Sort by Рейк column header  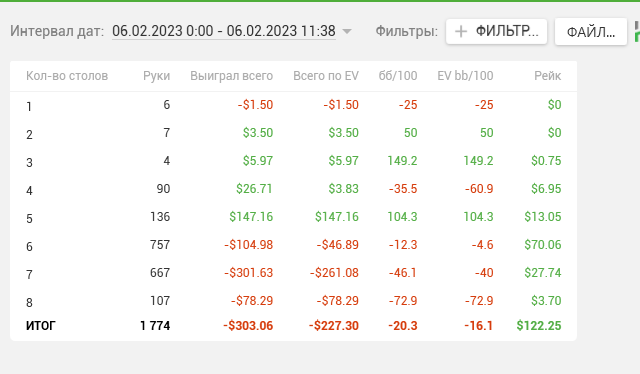[x=547, y=76]
